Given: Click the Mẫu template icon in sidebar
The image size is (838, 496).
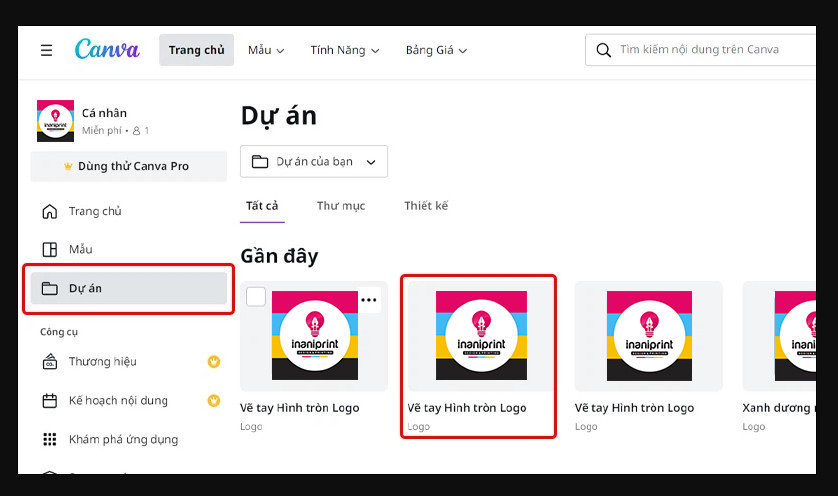Looking at the screenshot, I should click(50, 250).
